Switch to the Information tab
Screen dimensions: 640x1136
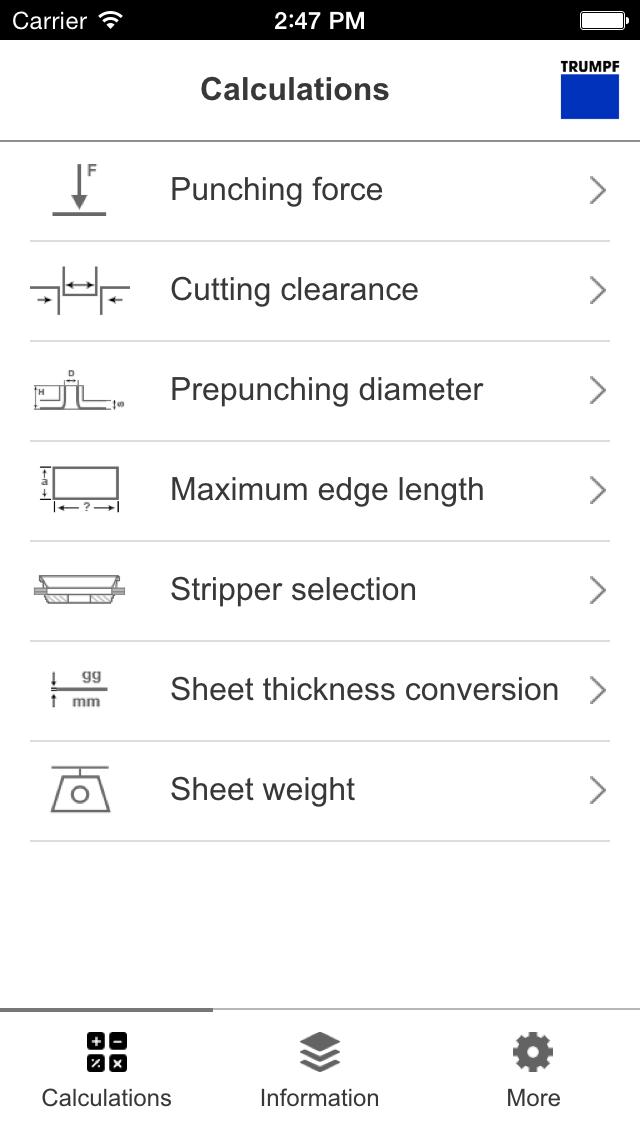pos(319,1072)
